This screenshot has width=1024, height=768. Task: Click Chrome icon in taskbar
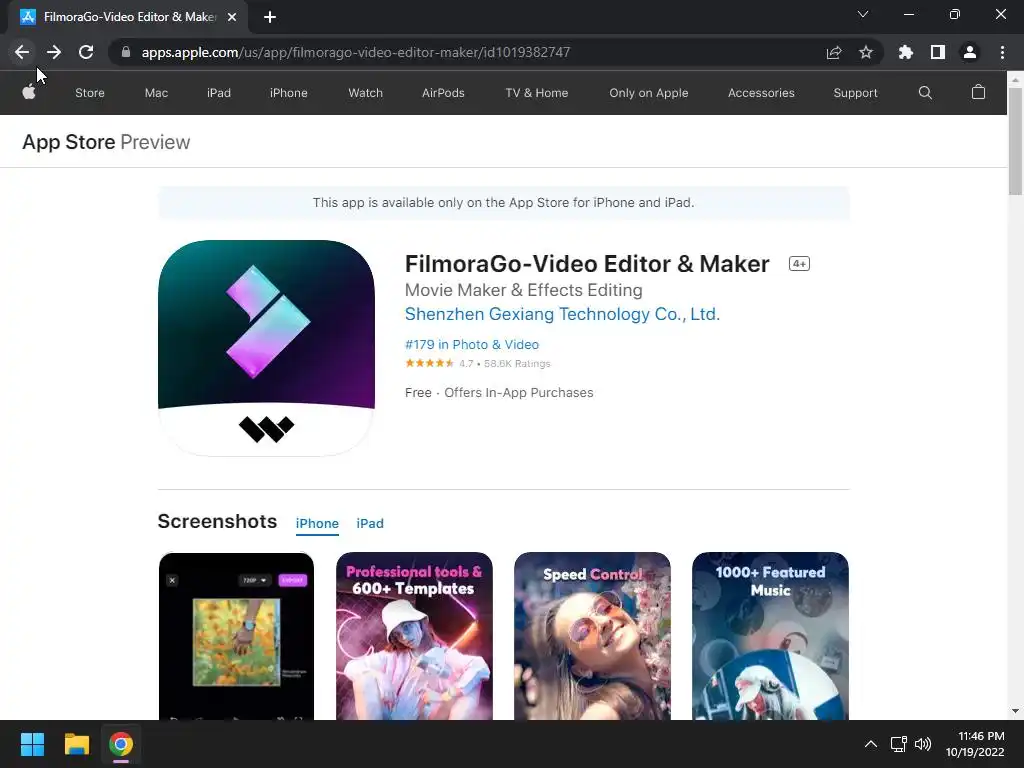click(x=121, y=744)
